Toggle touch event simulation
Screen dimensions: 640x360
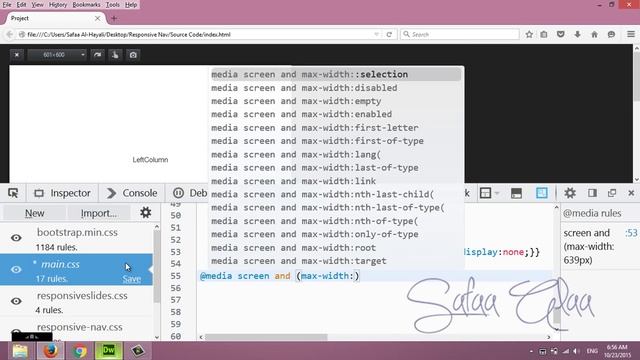tap(115, 55)
